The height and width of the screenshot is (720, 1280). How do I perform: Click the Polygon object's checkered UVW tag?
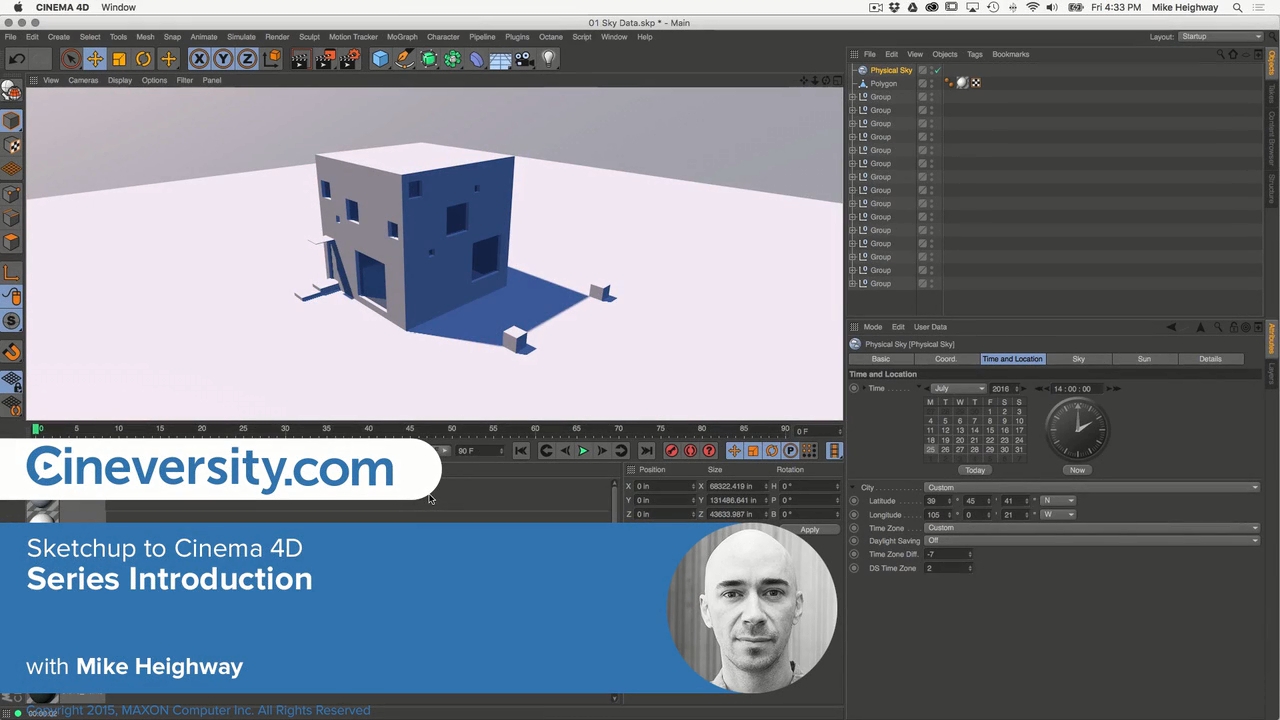[975, 83]
